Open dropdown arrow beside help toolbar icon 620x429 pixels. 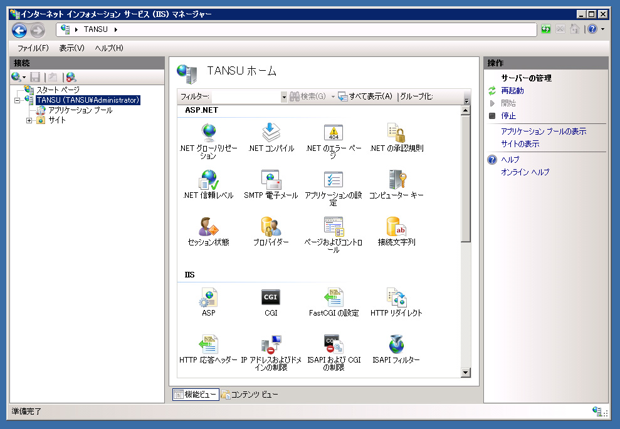(603, 29)
